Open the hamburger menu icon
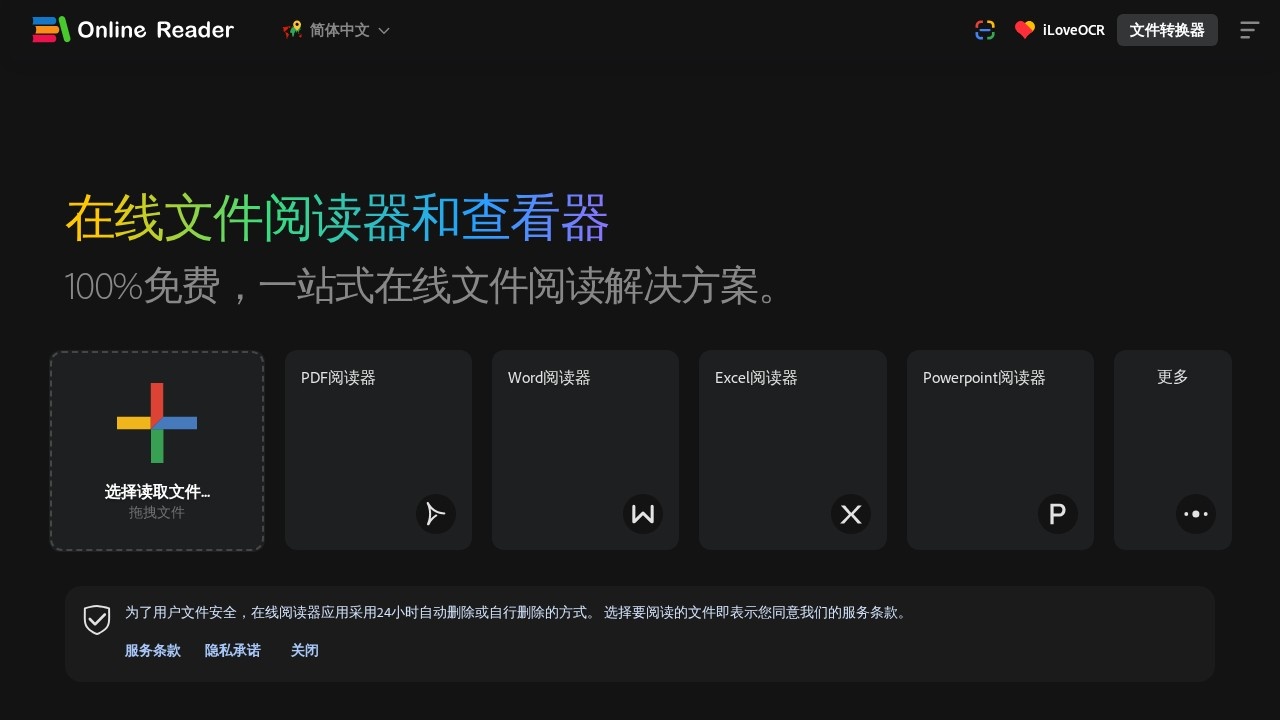Viewport: 1280px width, 720px height. point(1249,30)
